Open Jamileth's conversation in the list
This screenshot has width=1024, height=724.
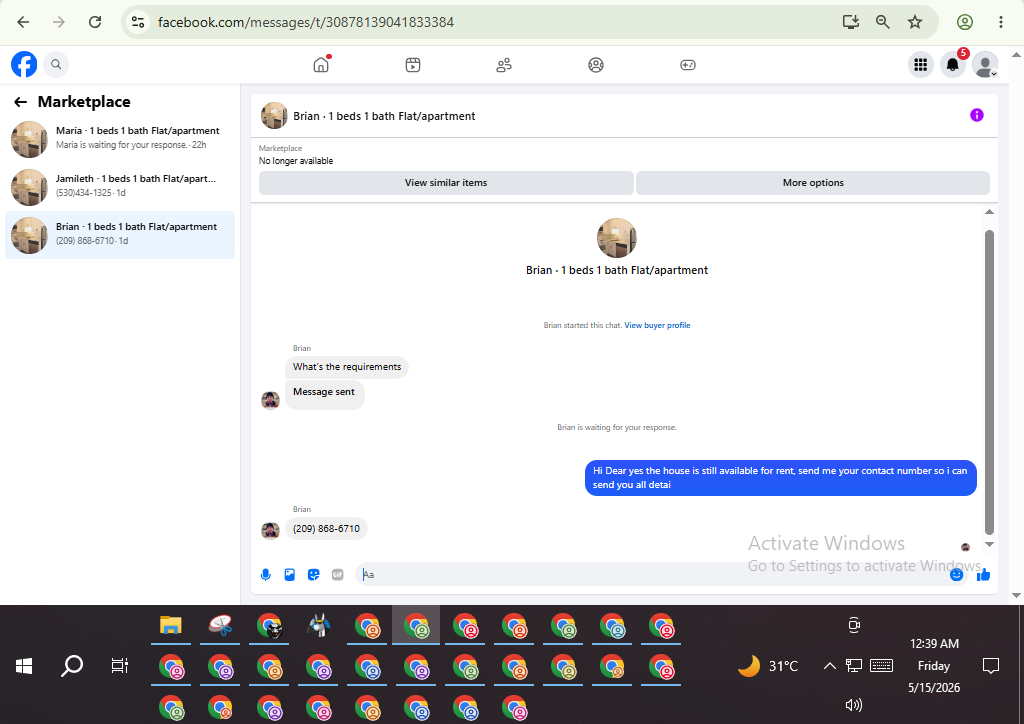pos(120,187)
